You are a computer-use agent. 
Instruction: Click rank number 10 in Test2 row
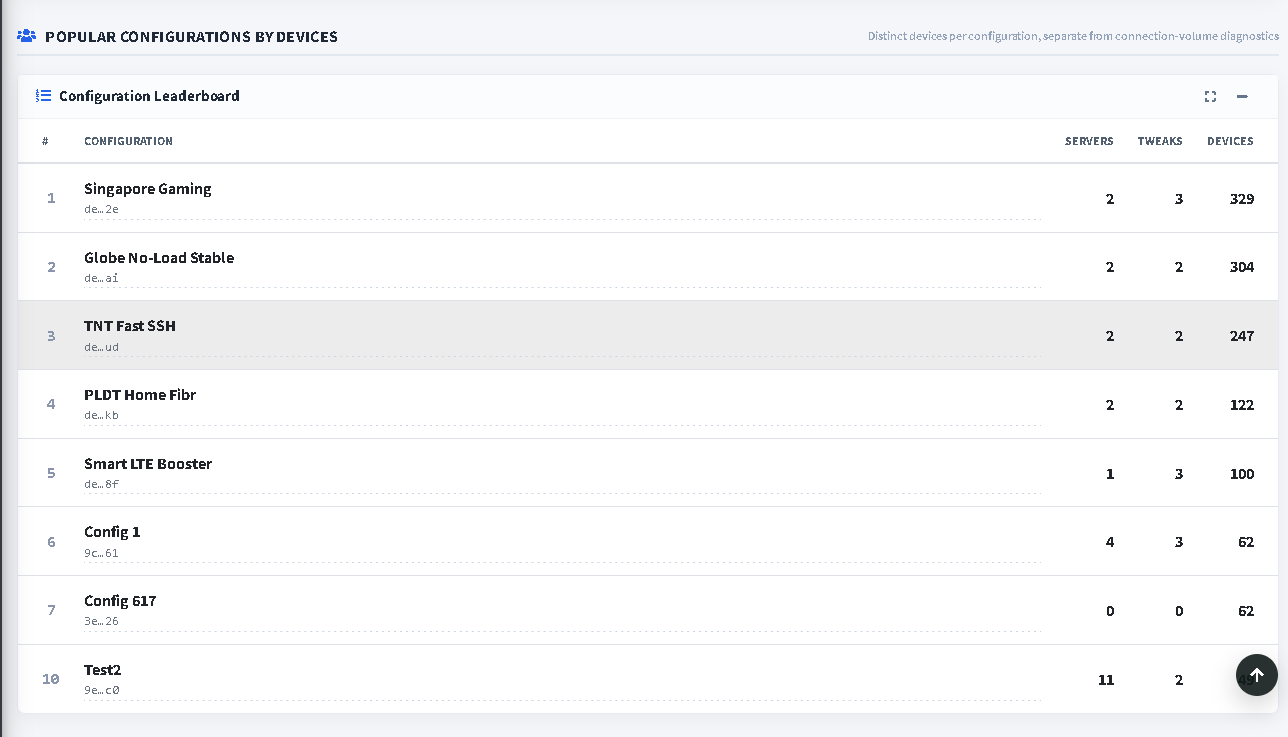click(51, 679)
